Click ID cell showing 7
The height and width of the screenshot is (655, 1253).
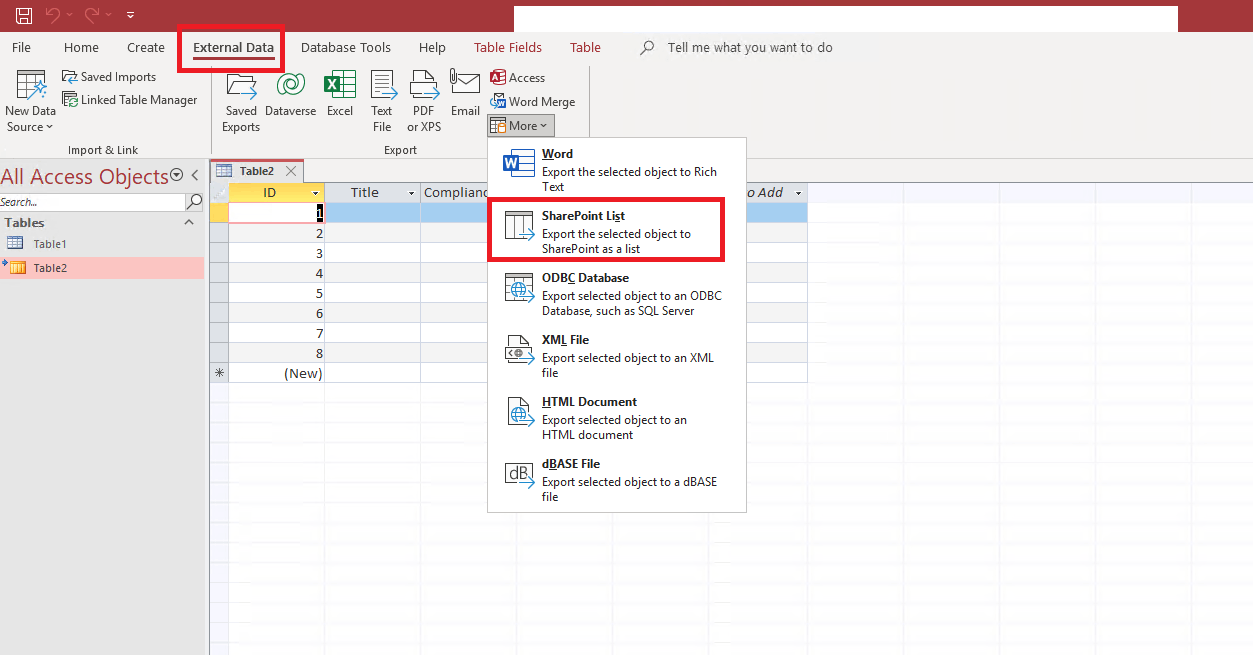[x=276, y=333]
